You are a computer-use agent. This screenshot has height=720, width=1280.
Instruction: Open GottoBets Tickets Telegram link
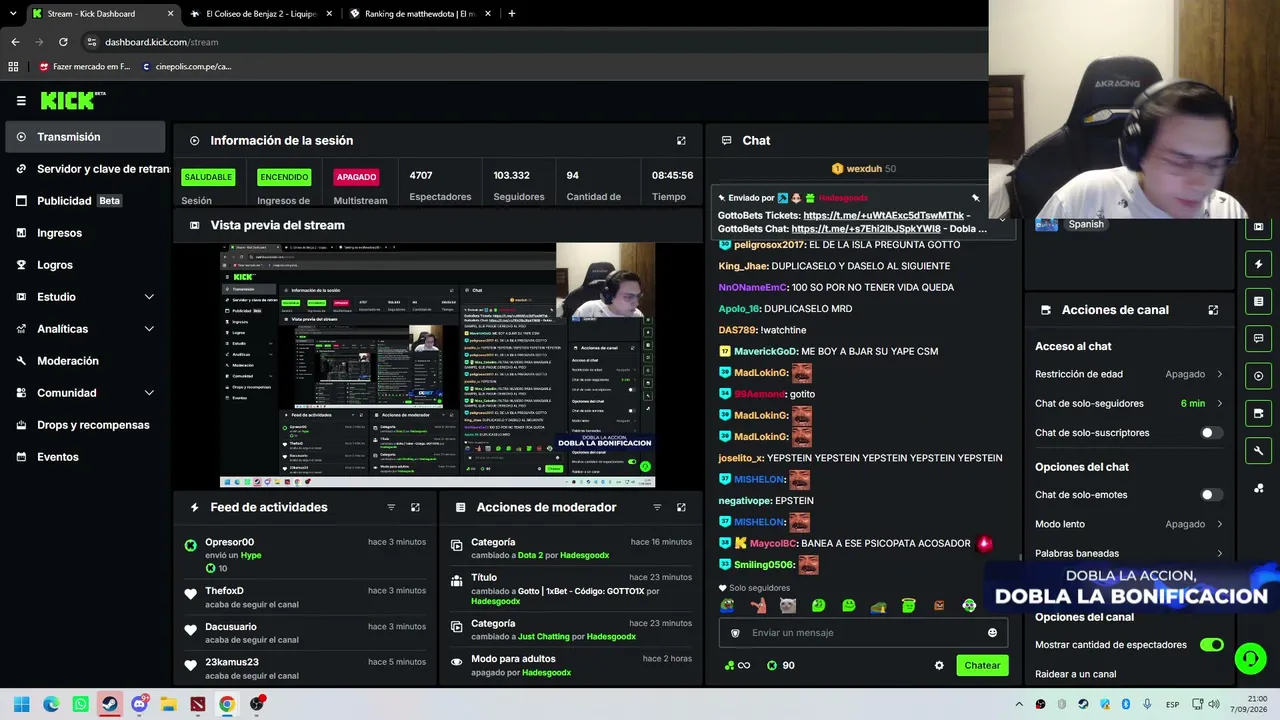coord(883,215)
